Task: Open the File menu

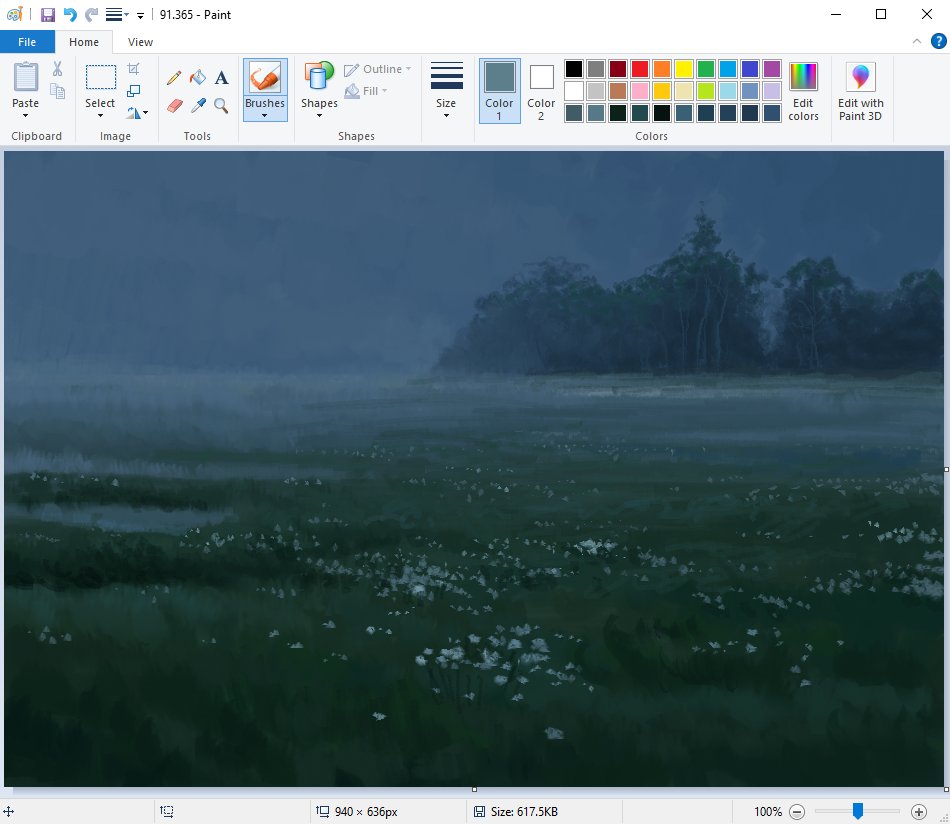Action: coord(27,42)
